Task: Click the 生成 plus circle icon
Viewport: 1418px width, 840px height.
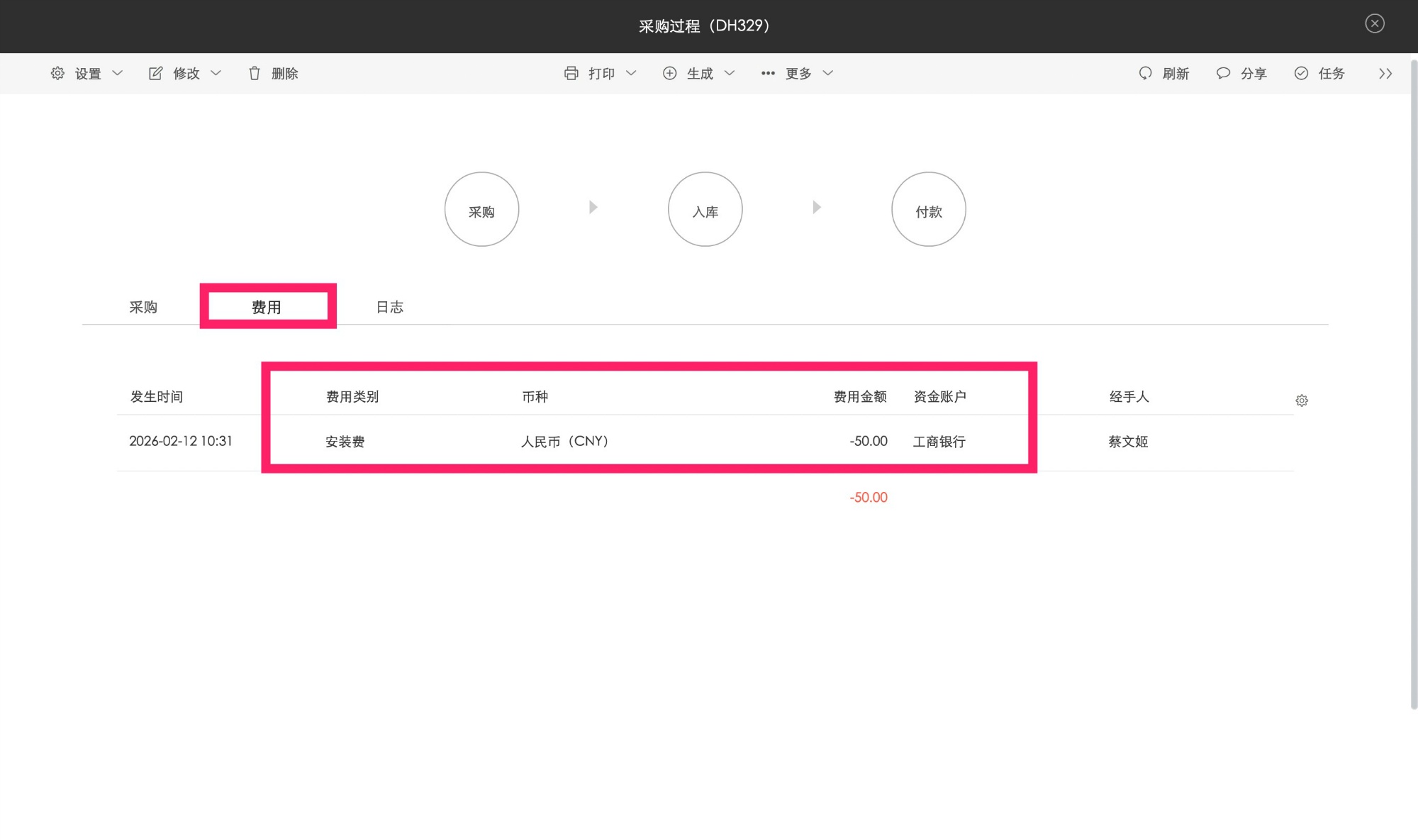Action: (669, 73)
